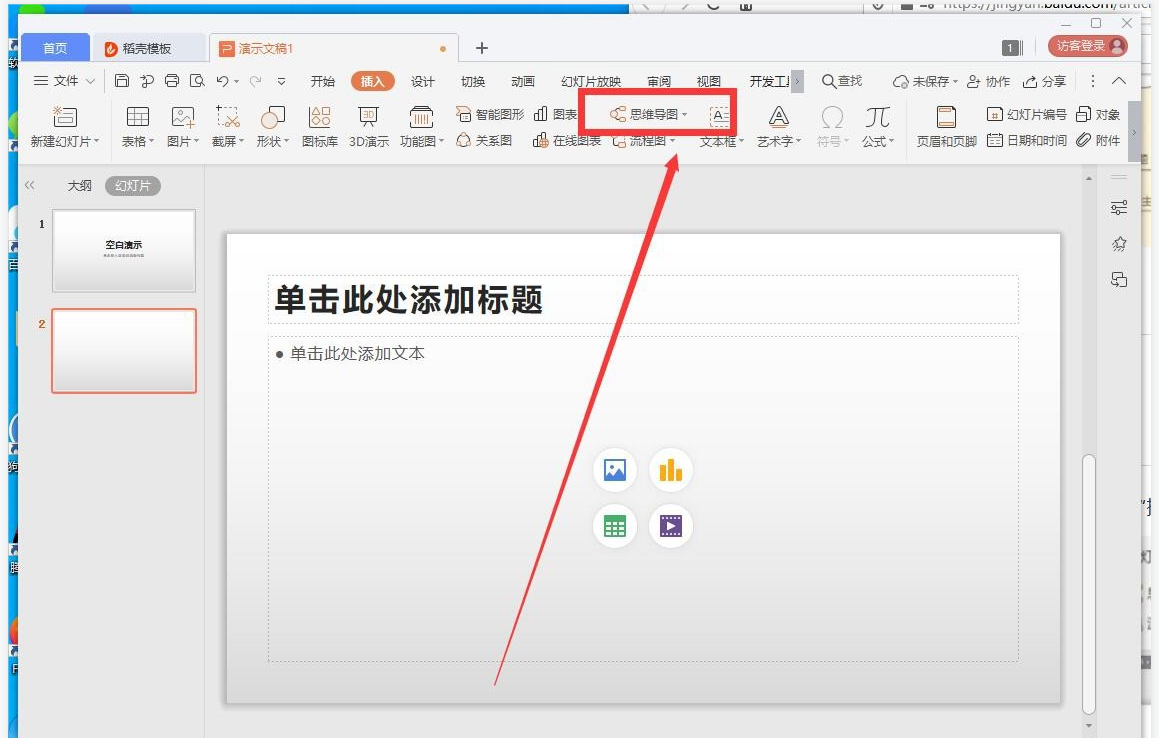
Task: Switch the side panel to 幻灯片 view
Action: pyautogui.click(x=132, y=186)
